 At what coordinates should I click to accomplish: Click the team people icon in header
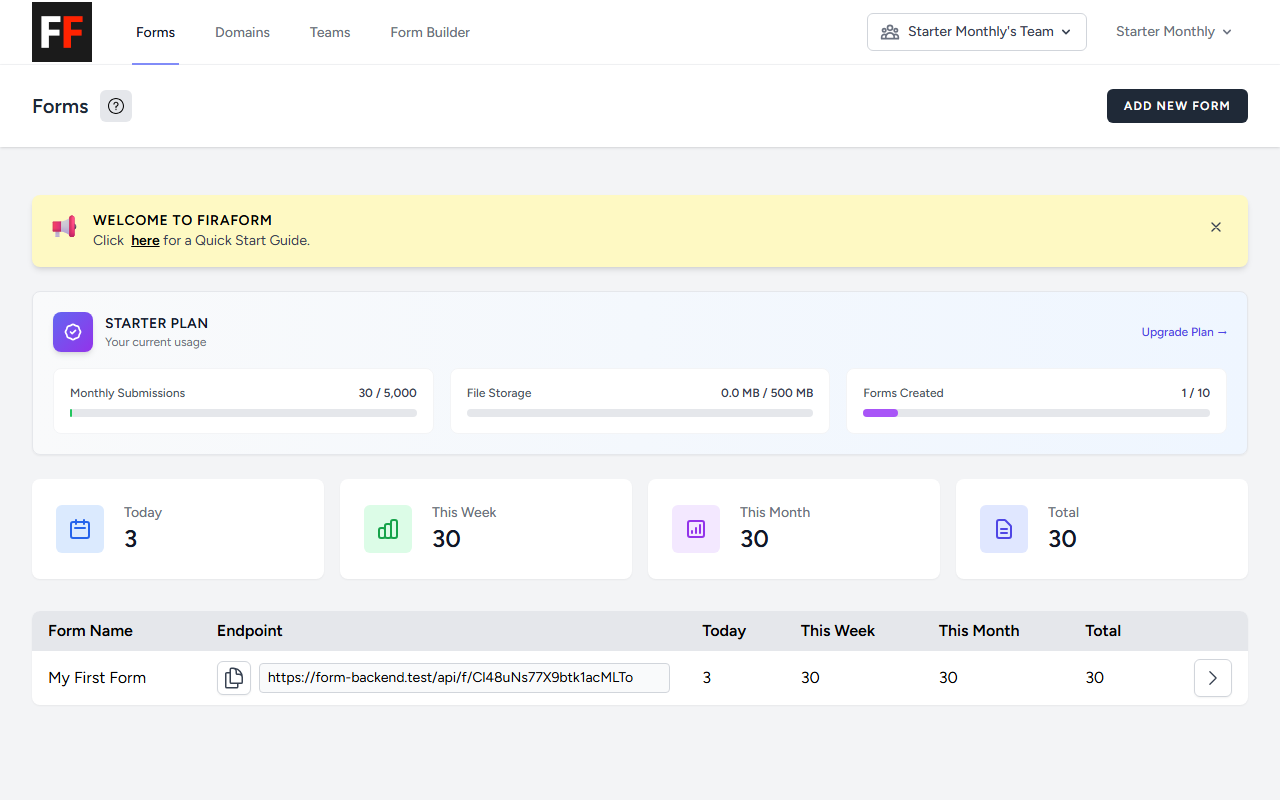(890, 32)
